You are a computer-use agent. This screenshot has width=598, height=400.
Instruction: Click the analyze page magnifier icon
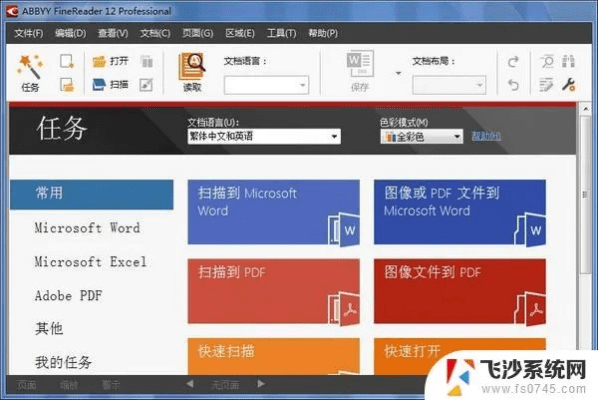(x=547, y=61)
